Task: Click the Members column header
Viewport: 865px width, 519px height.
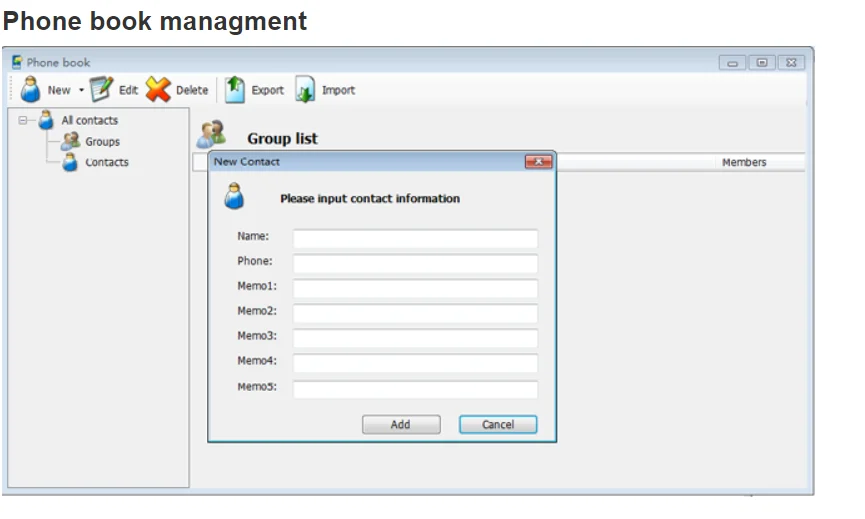Action: pos(744,162)
